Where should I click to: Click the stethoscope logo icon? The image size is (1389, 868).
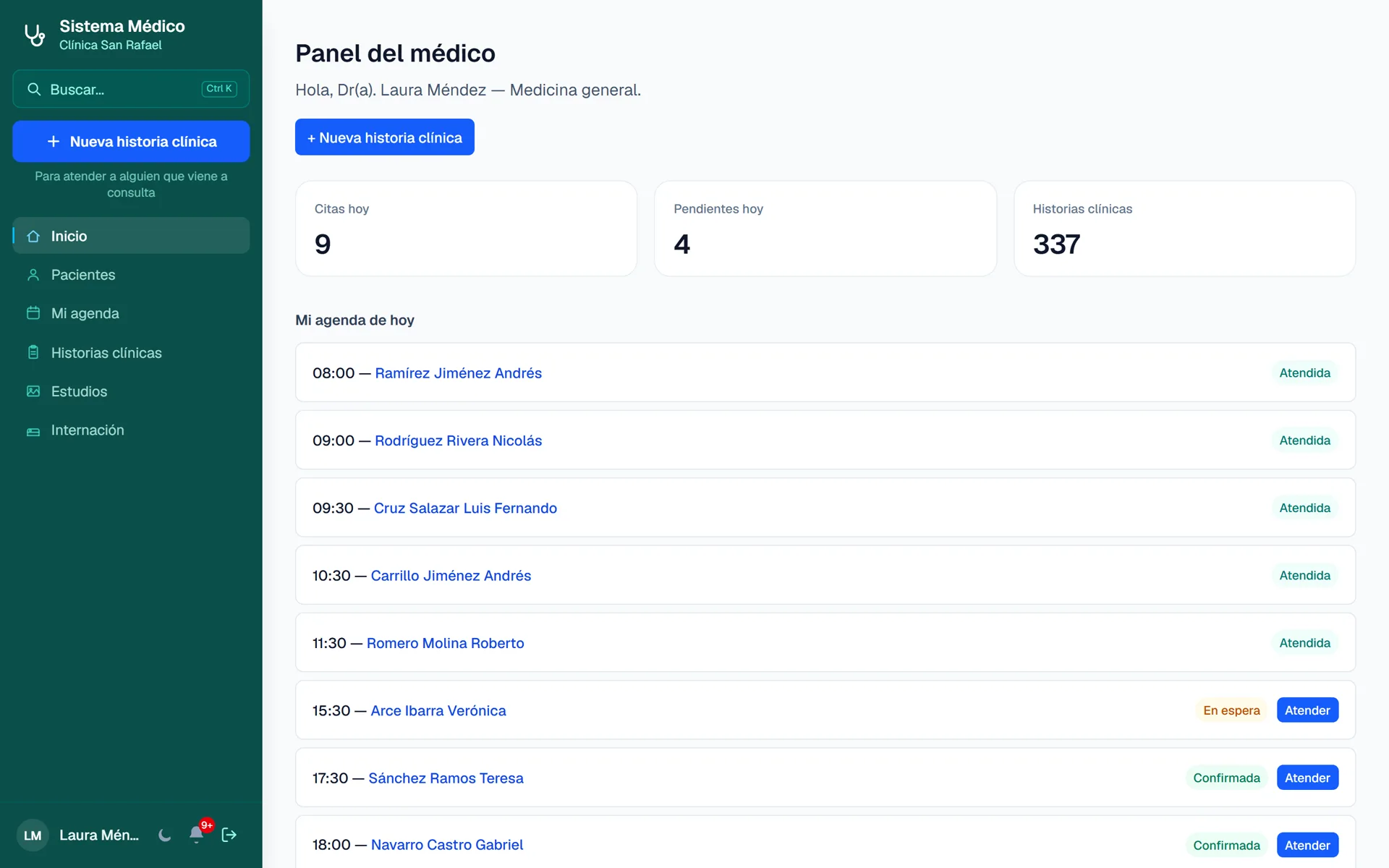tap(35, 35)
